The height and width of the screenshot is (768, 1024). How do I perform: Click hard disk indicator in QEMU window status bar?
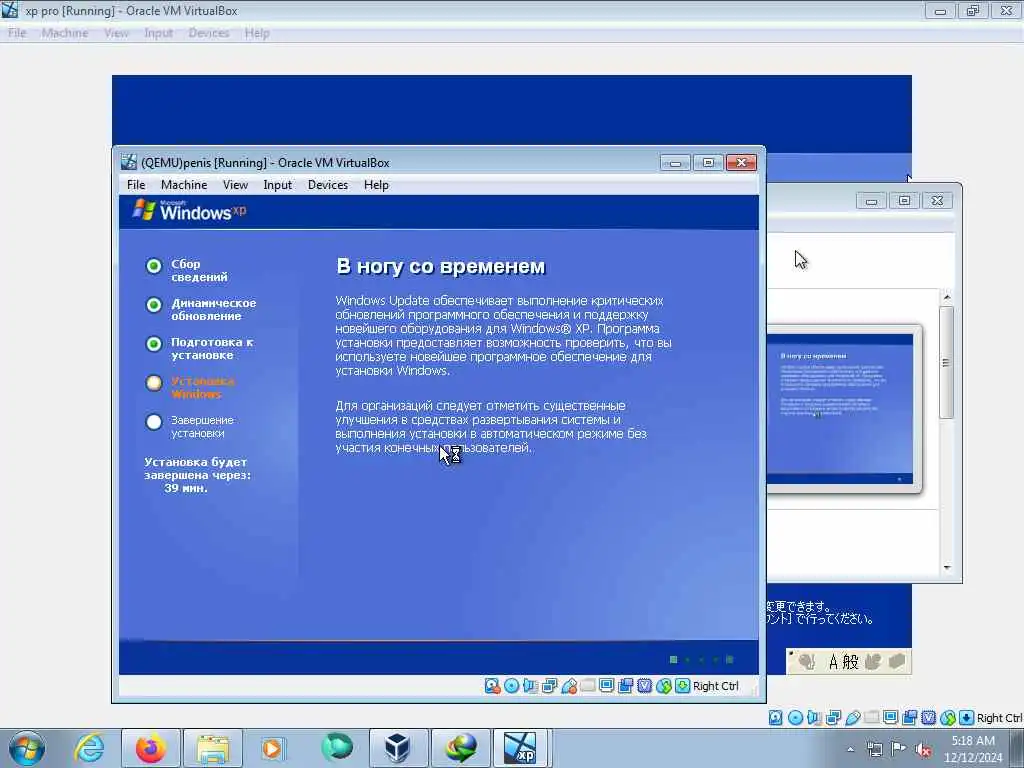click(492, 686)
